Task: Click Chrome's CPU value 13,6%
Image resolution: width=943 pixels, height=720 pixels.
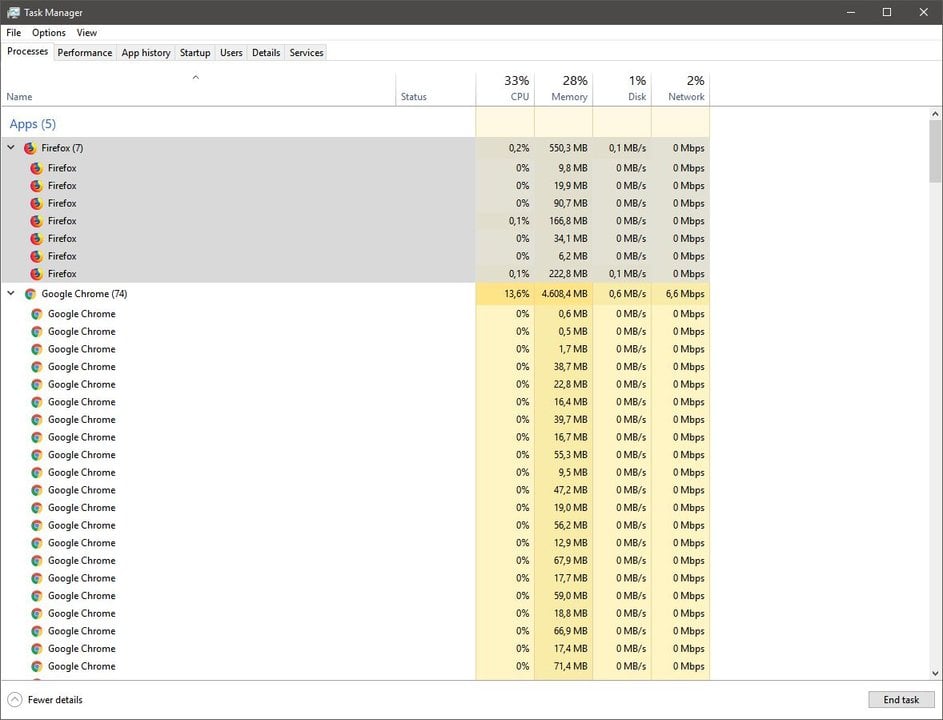Action: pos(517,294)
